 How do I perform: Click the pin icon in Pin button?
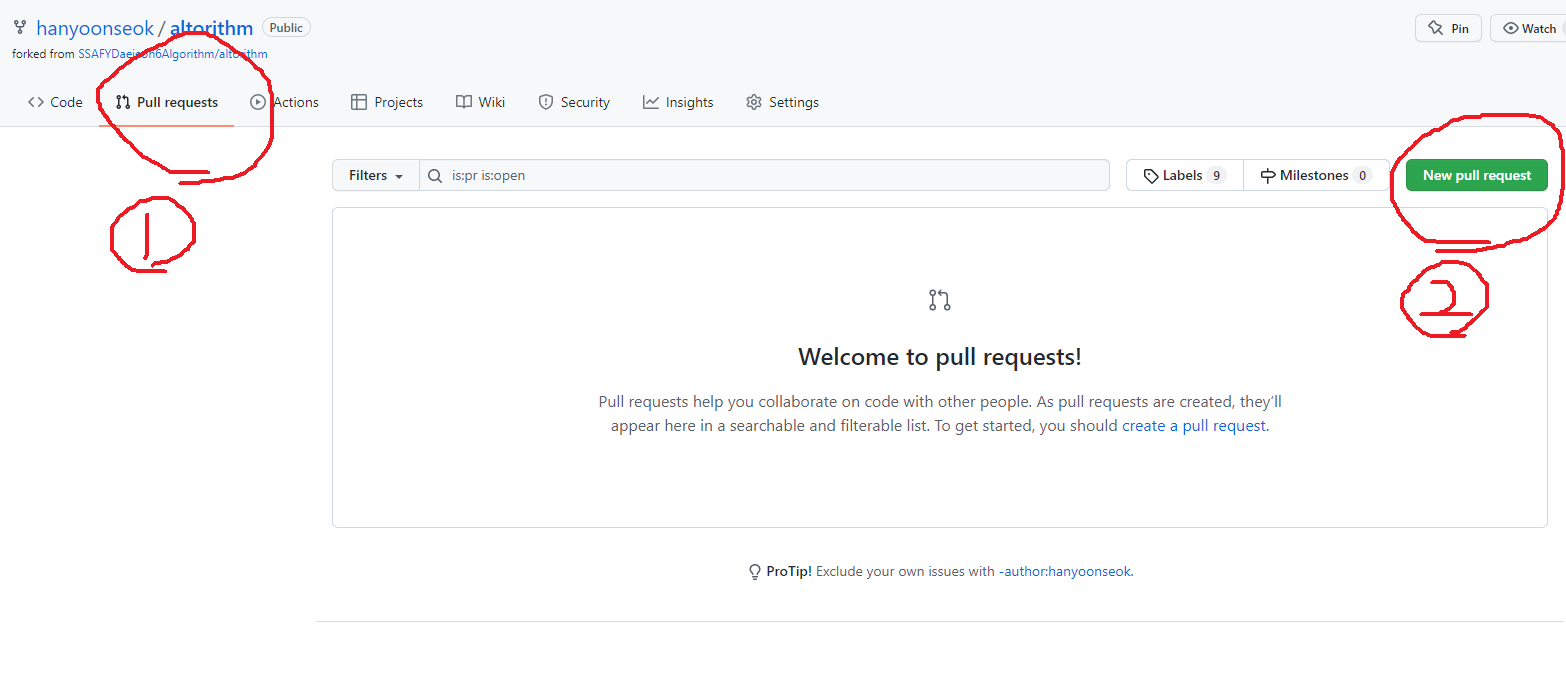coord(1436,28)
